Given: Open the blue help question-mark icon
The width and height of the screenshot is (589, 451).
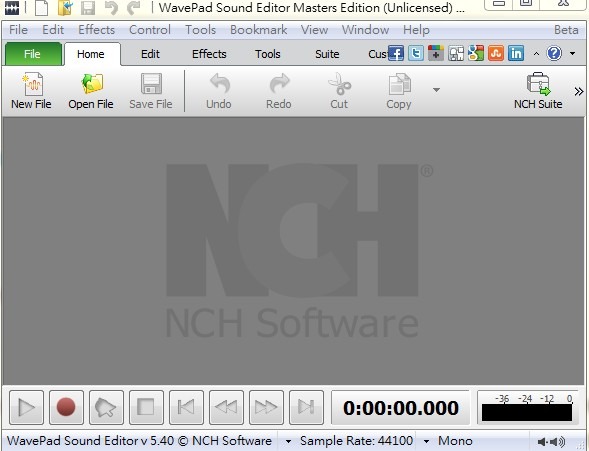Looking at the screenshot, I should [554, 53].
